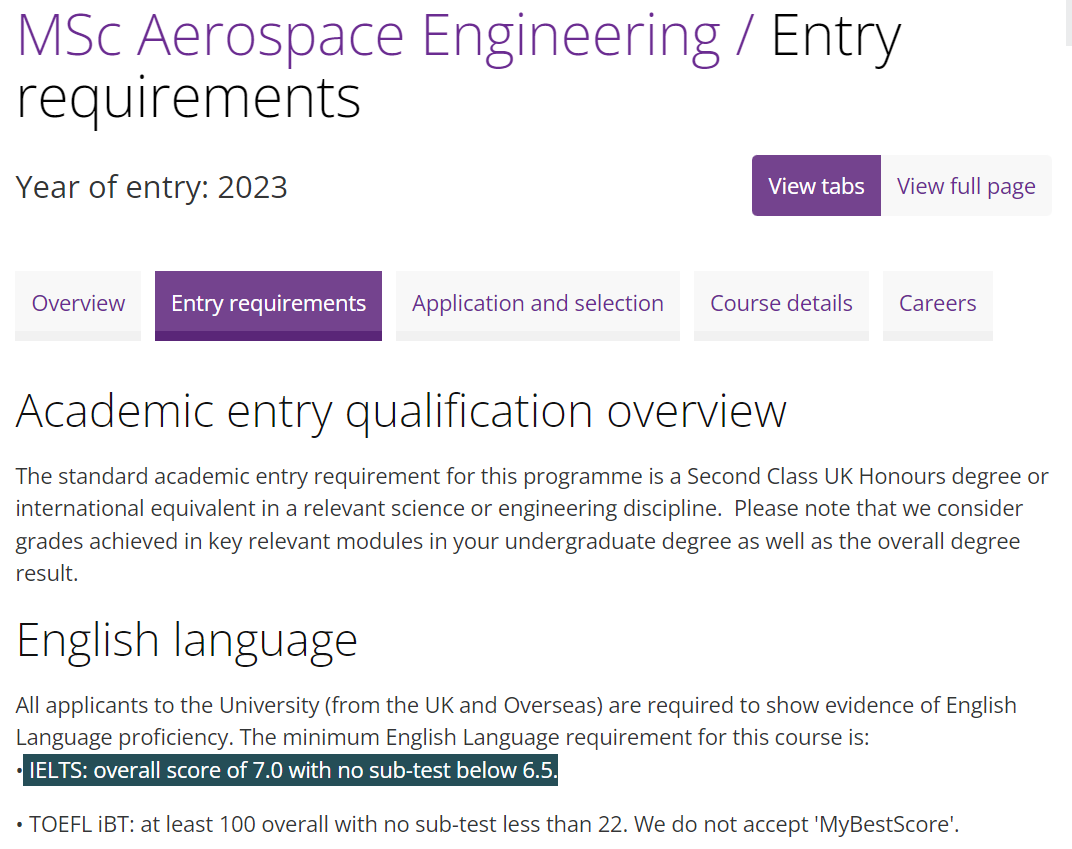The width and height of the screenshot is (1072, 849).
Task: Open the Overview tab
Action: point(78,304)
